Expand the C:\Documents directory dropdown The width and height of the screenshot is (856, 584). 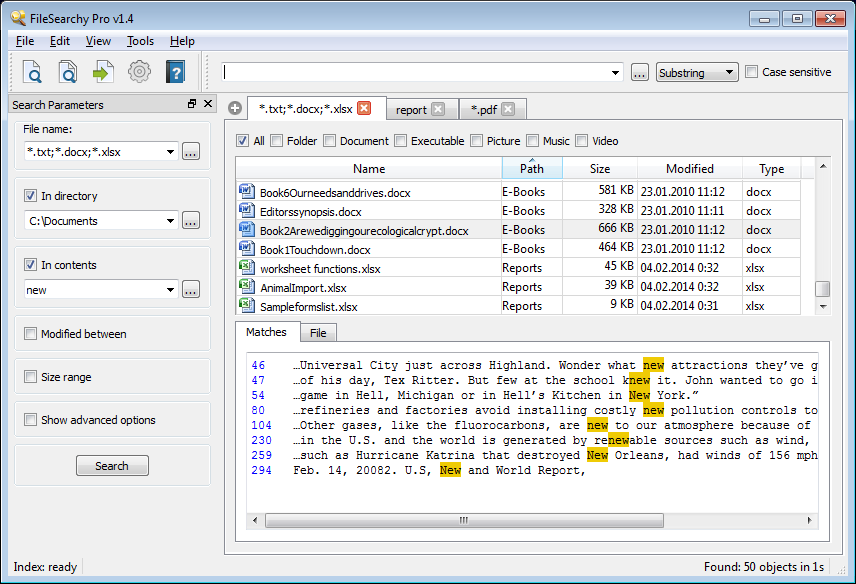(170, 221)
